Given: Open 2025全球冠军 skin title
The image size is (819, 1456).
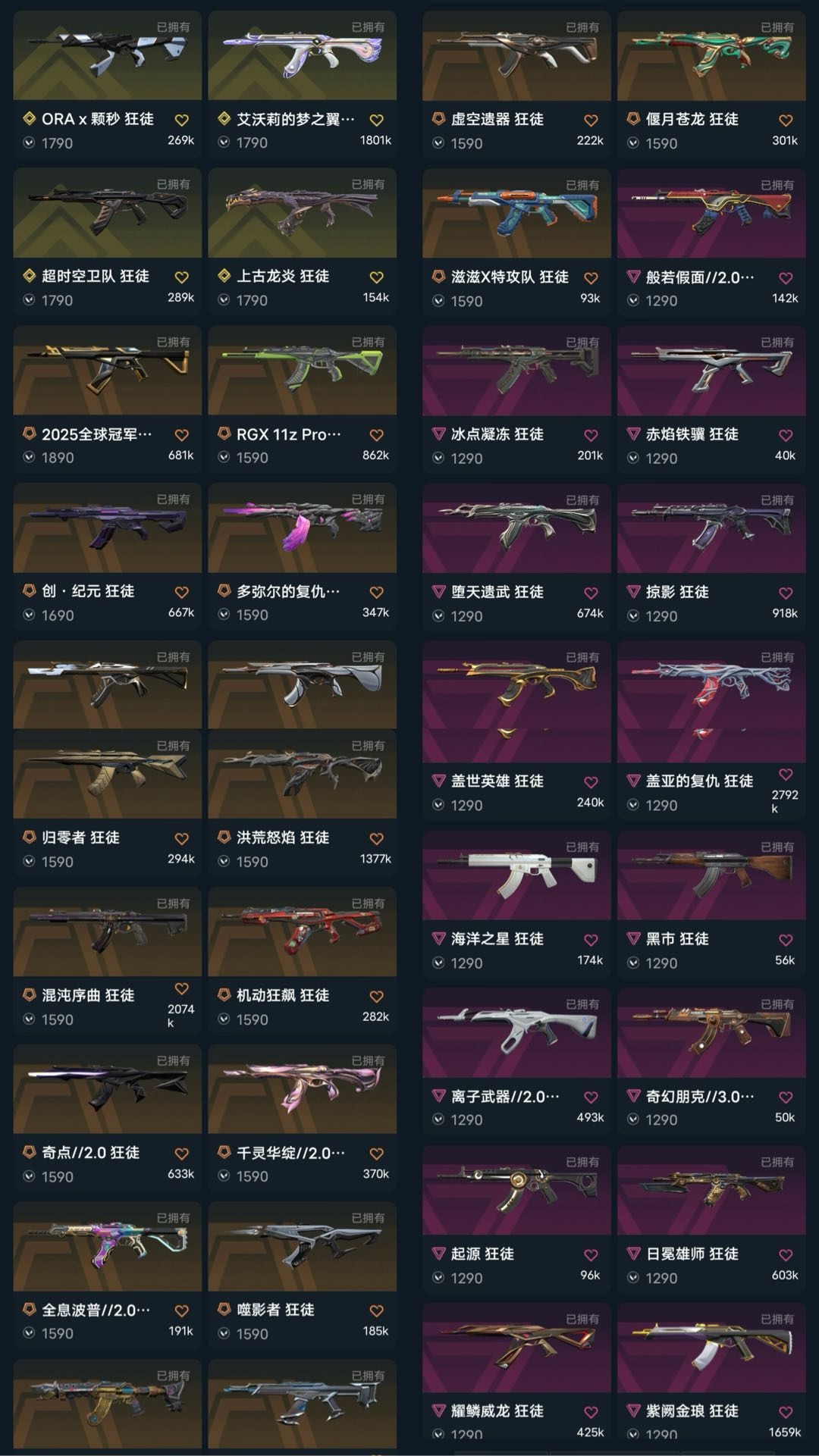Looking at the screenshot, I should pos(96,434).
